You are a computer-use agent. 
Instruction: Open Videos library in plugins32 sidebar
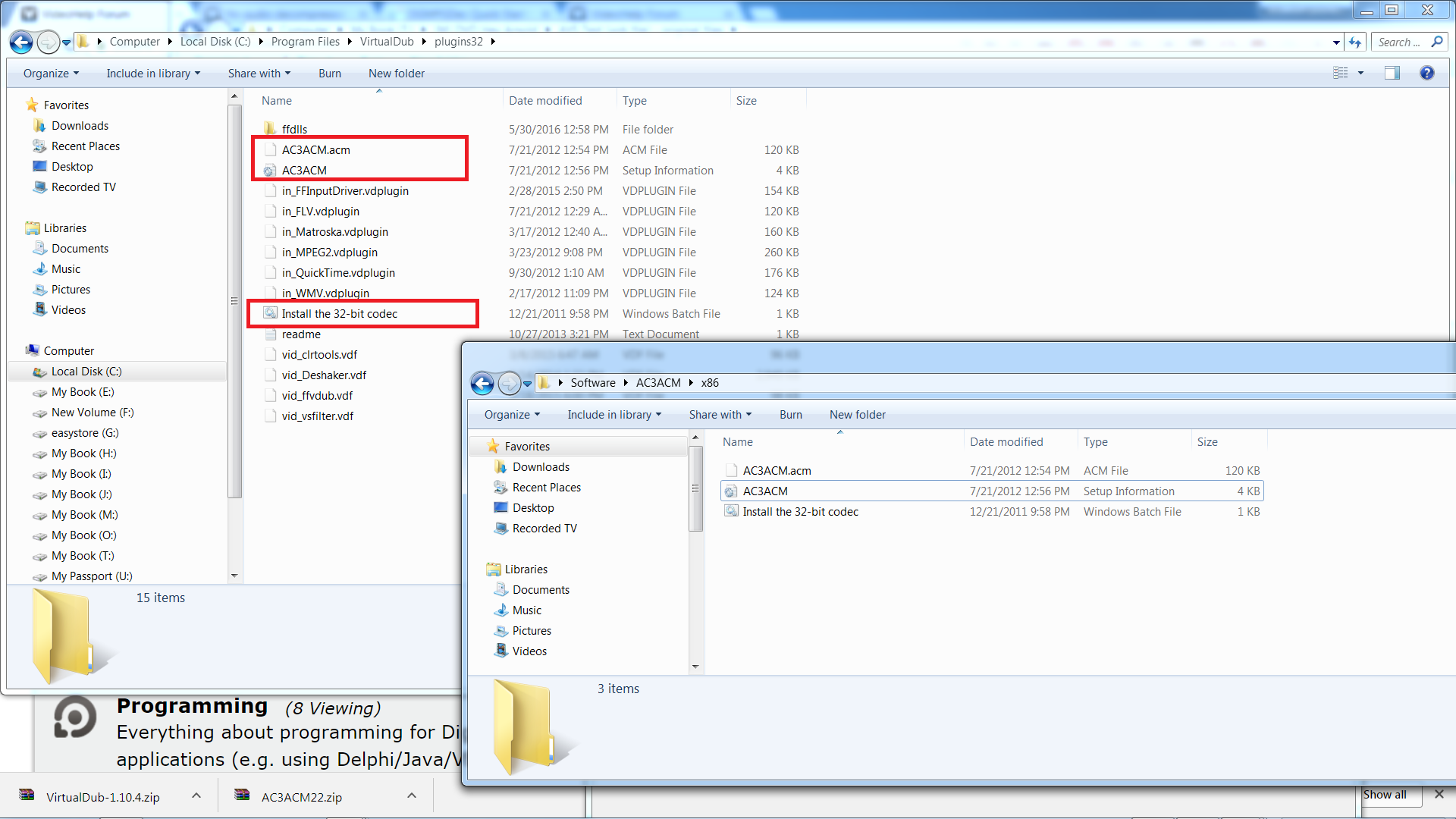click(68, 310)
